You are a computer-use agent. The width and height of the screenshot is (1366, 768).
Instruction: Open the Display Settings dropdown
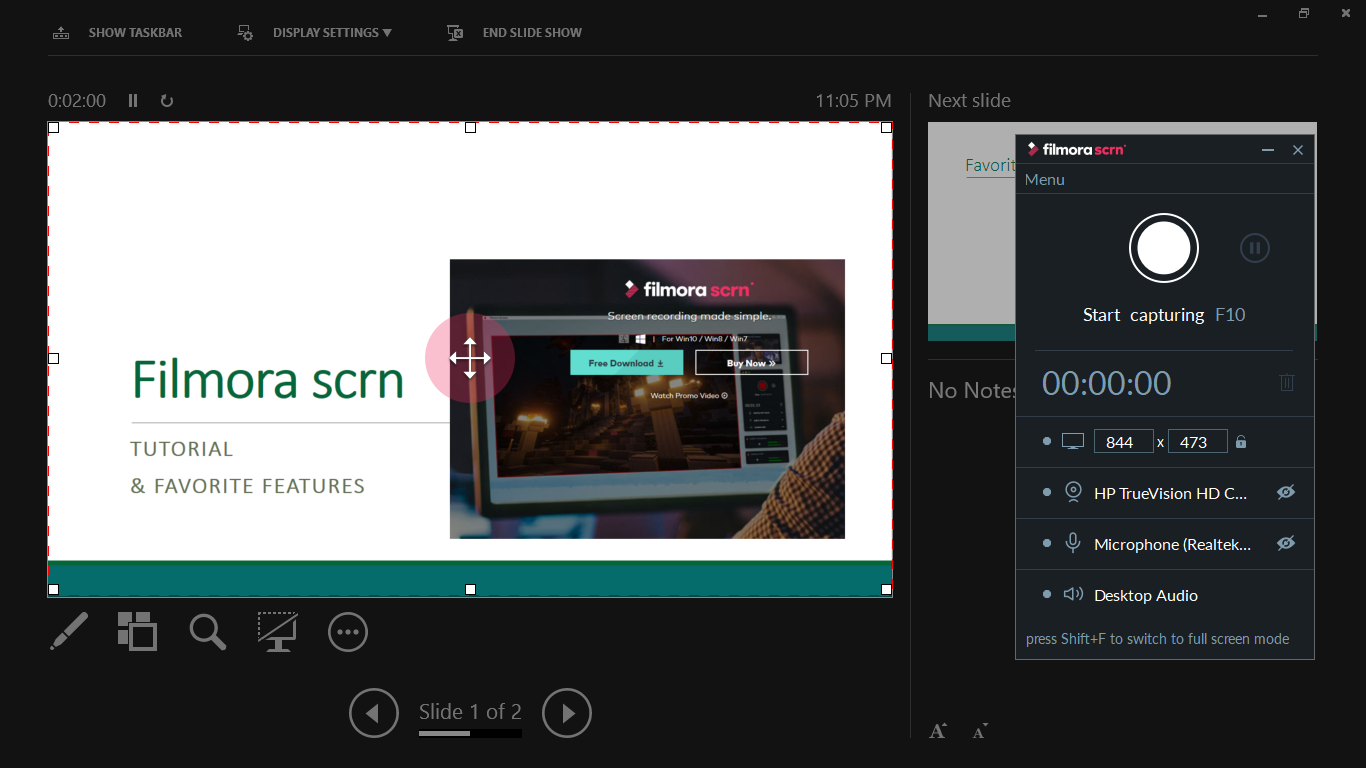(331, 32)
